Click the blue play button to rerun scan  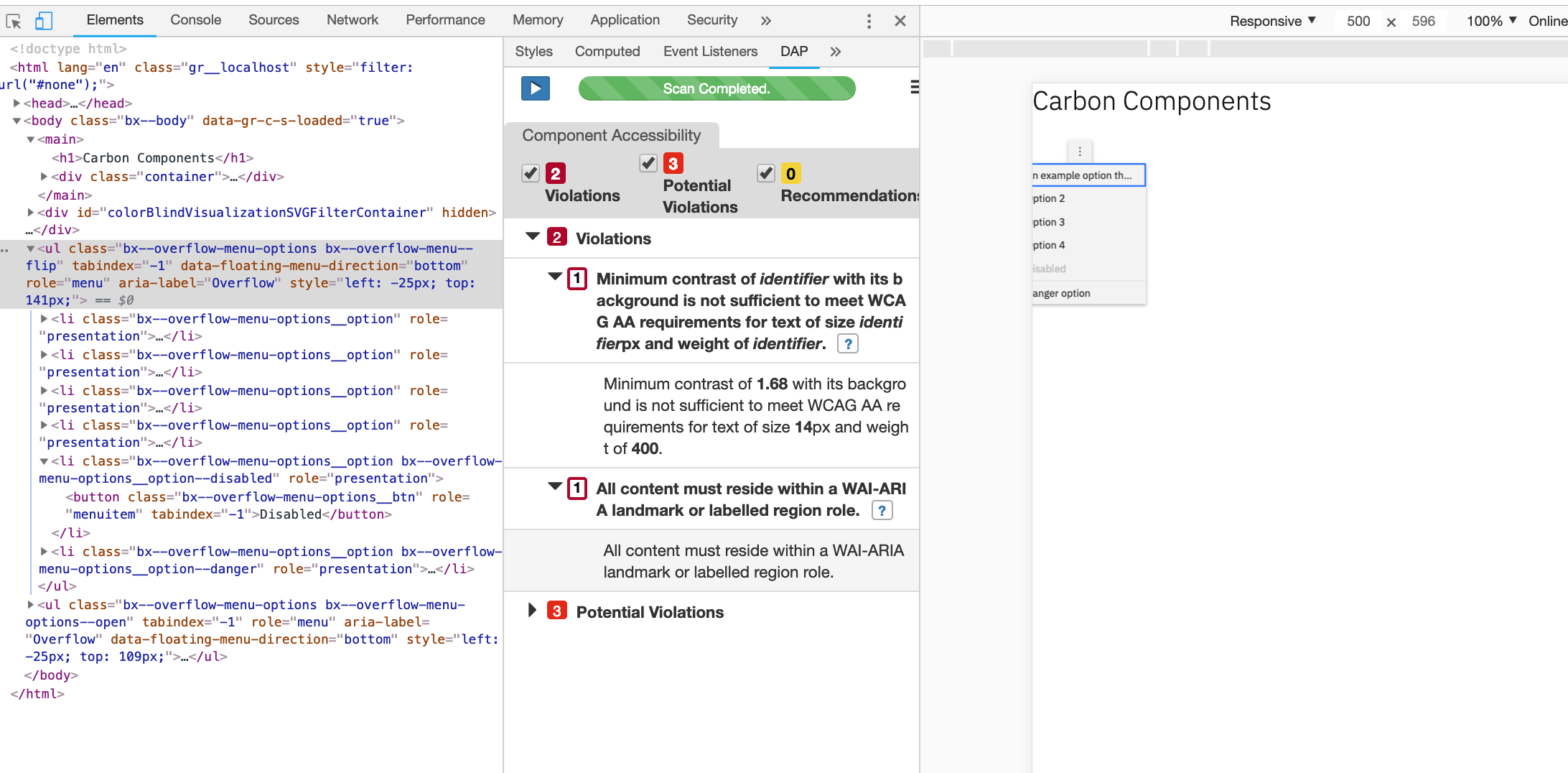point(535,88)
